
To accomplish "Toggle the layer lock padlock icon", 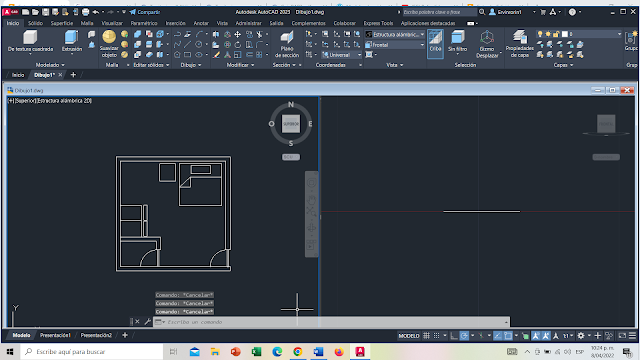I will [x=556, y=34].
